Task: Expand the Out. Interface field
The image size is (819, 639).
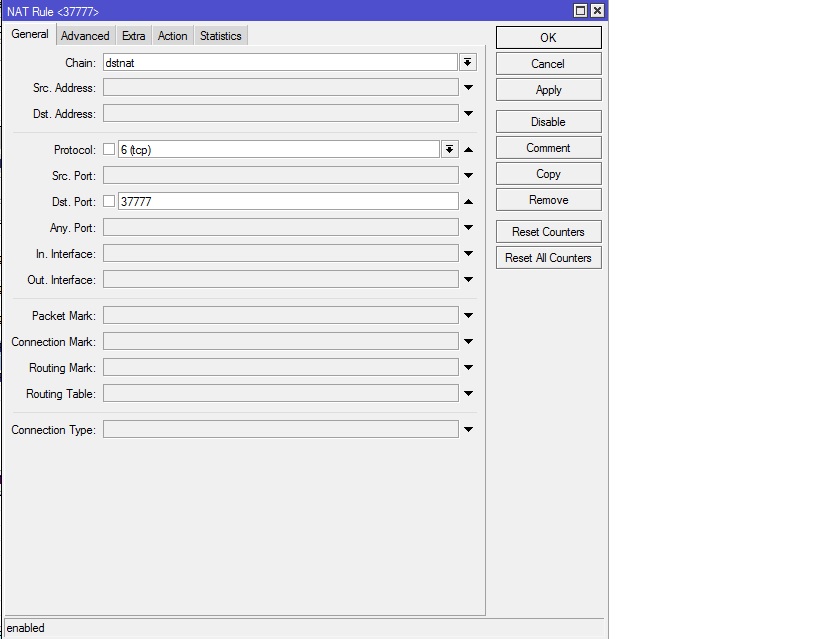Action: click(469, 280)
